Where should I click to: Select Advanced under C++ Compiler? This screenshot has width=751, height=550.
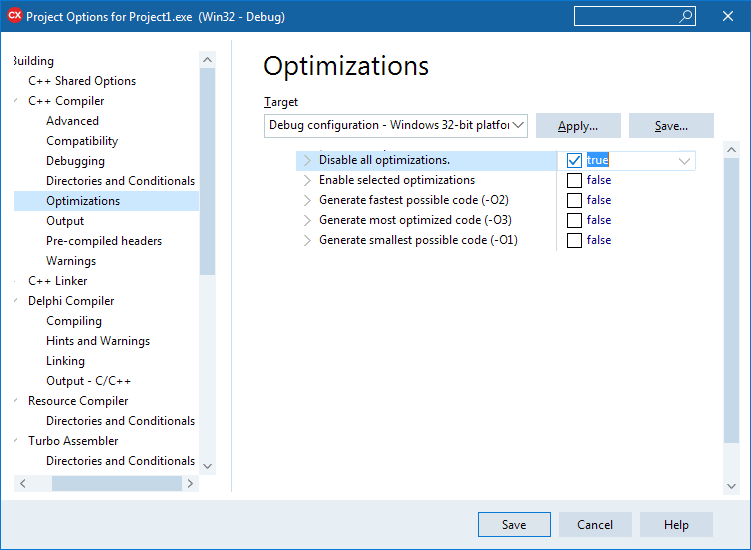pyautogui.click(x=72, y=121)
